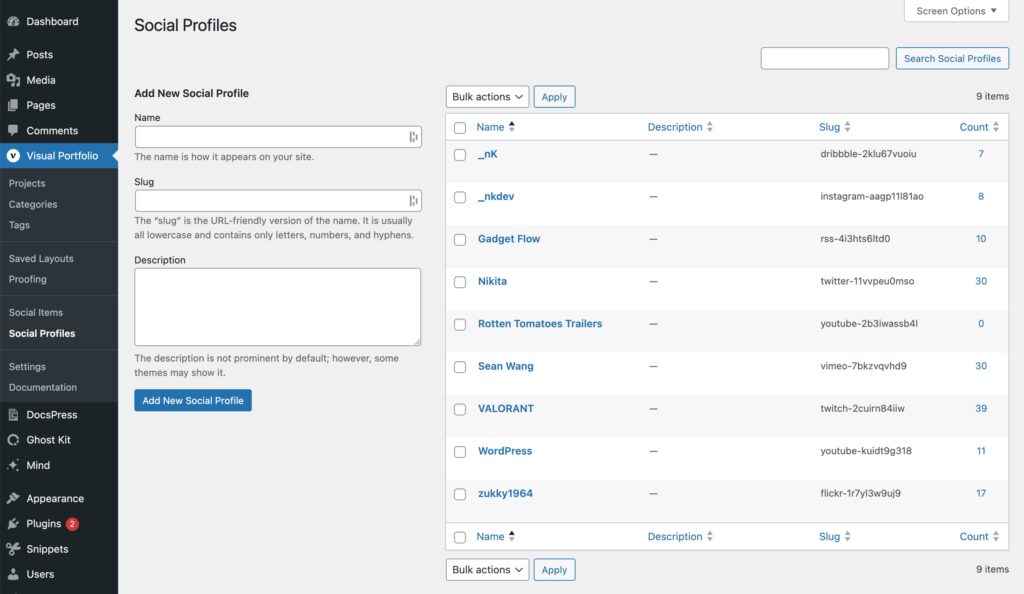
Task: Click the Ghost Kit icon
Action: click(x=13, y=440)
